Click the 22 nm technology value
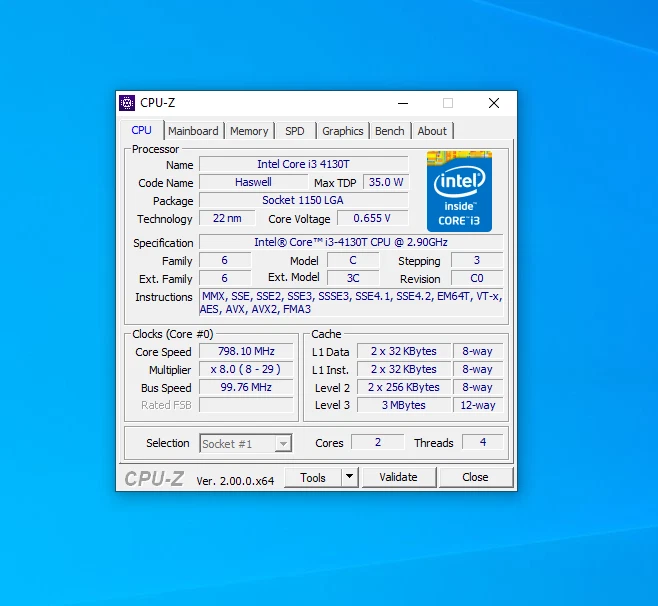Viewport: 658px width, 606px height. (x=227, y=218)
